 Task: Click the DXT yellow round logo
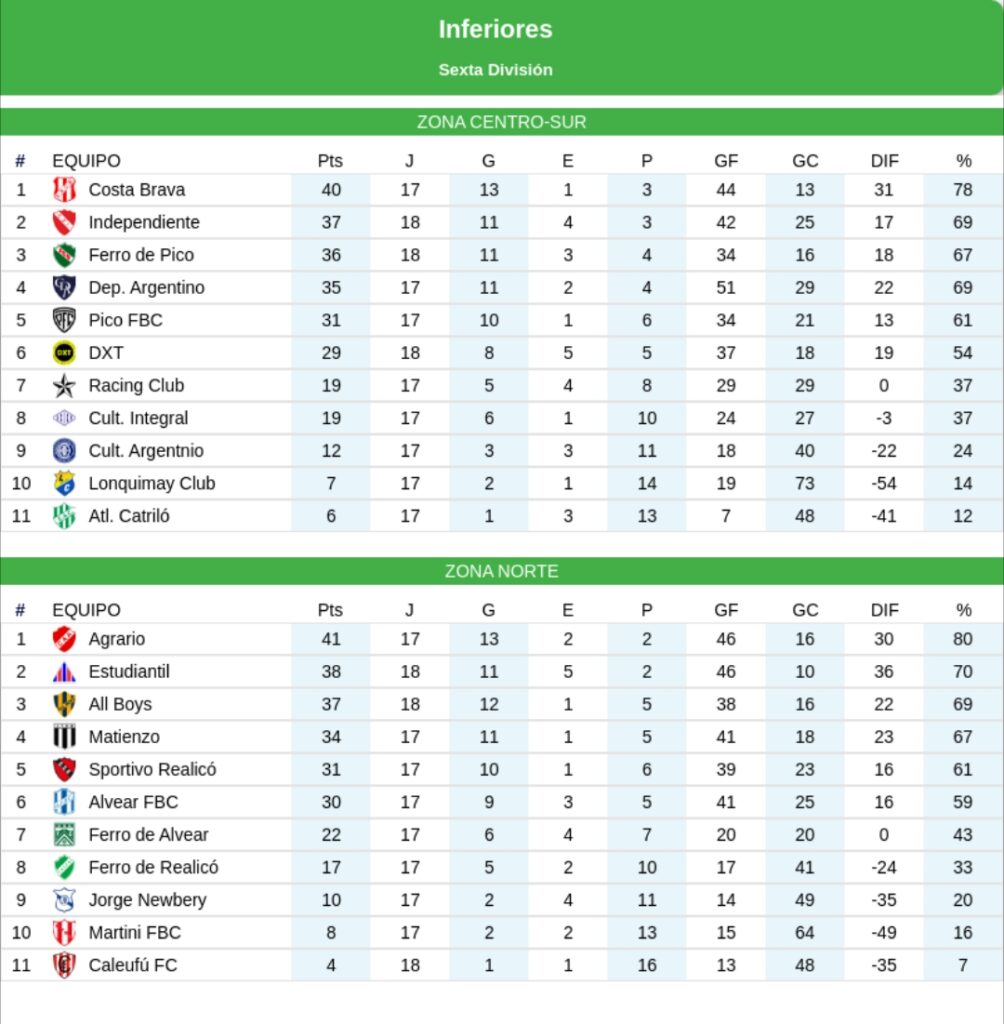click(x=64, y=353)
